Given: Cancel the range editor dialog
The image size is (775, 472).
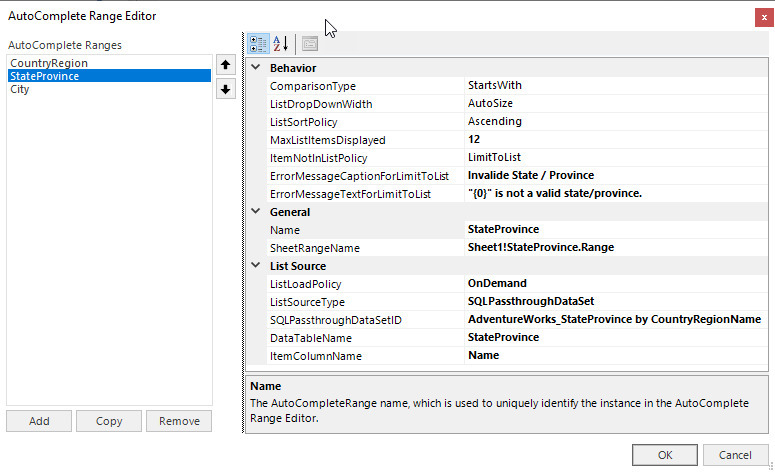Looking at the screenshot, I should pos(735,455).
